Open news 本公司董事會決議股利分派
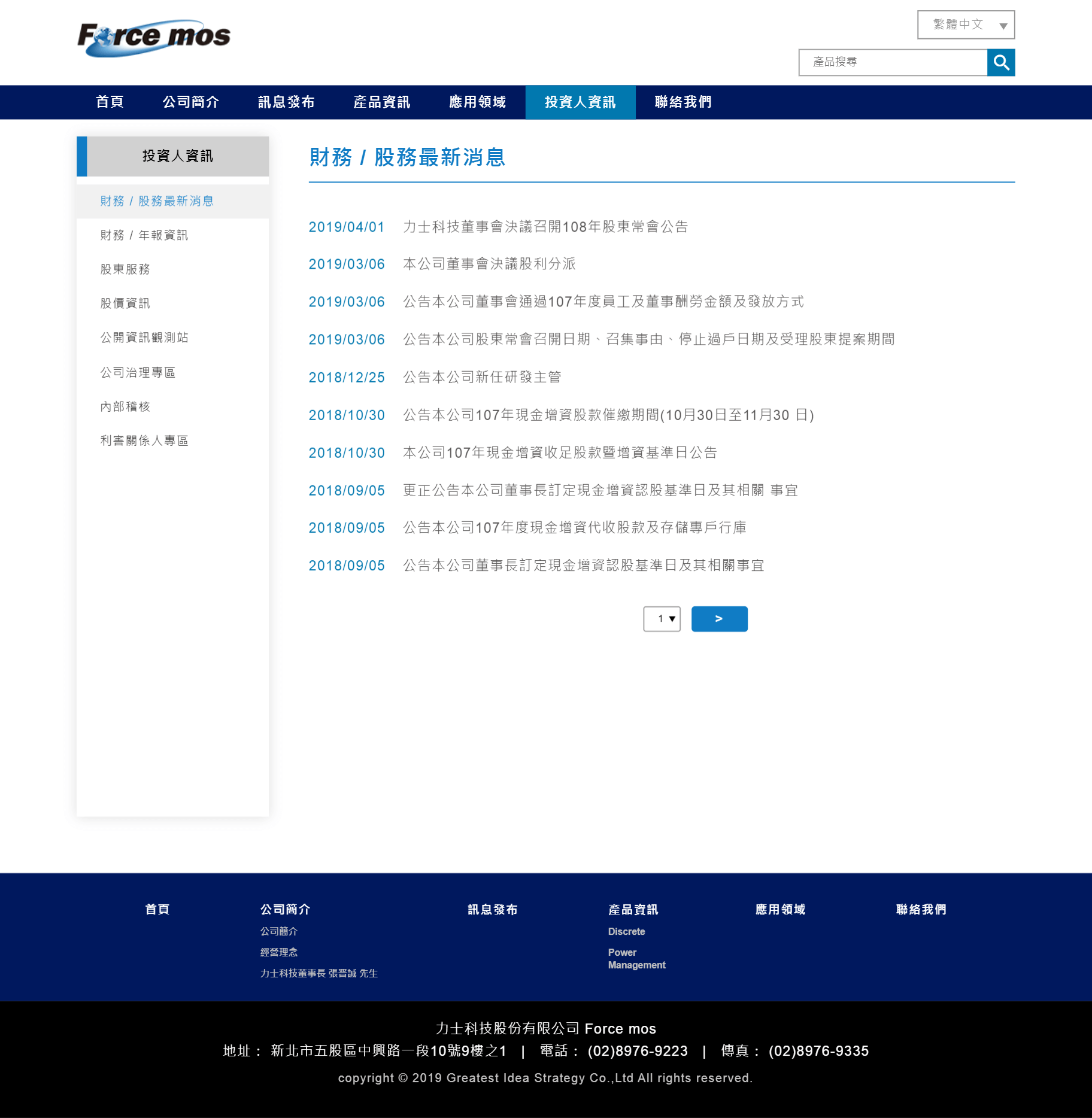This screenshot has height=1118, width=1092. click(489, 264)
